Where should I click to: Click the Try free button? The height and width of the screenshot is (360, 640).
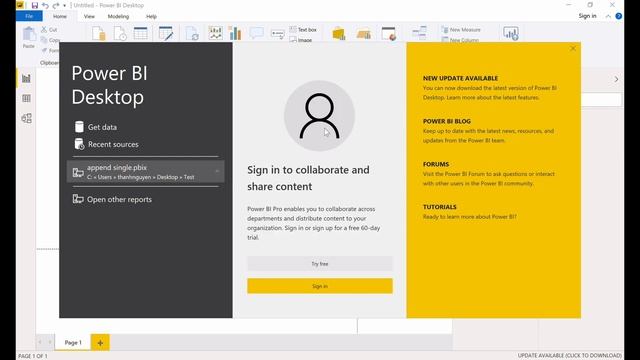[x=320, y=264]
